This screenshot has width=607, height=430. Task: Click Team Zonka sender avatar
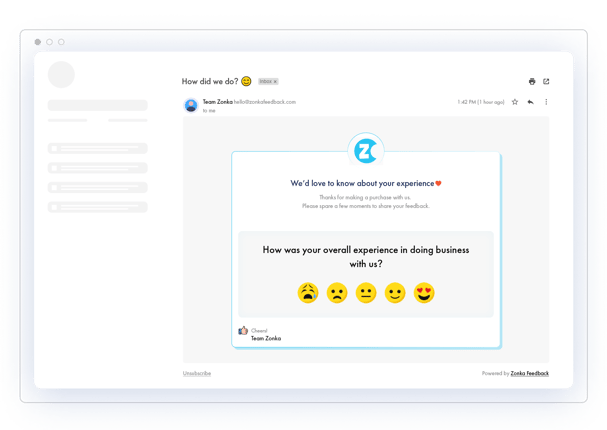coord(191,105)
